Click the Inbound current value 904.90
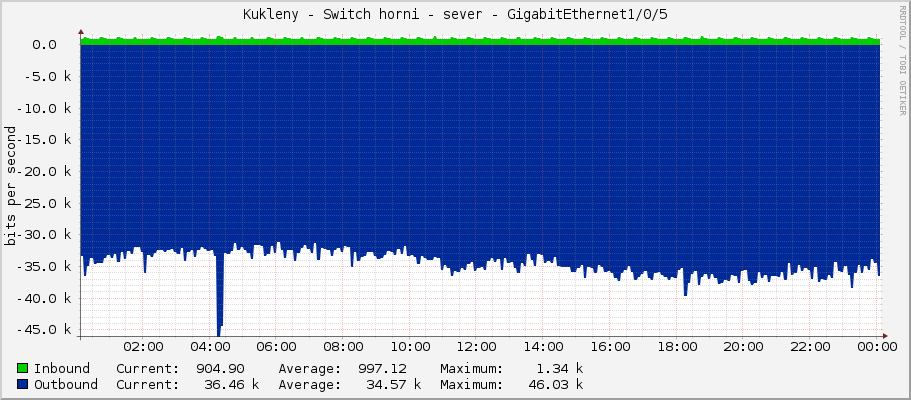Viewport: 911px width, 400px height. [221, 369]
